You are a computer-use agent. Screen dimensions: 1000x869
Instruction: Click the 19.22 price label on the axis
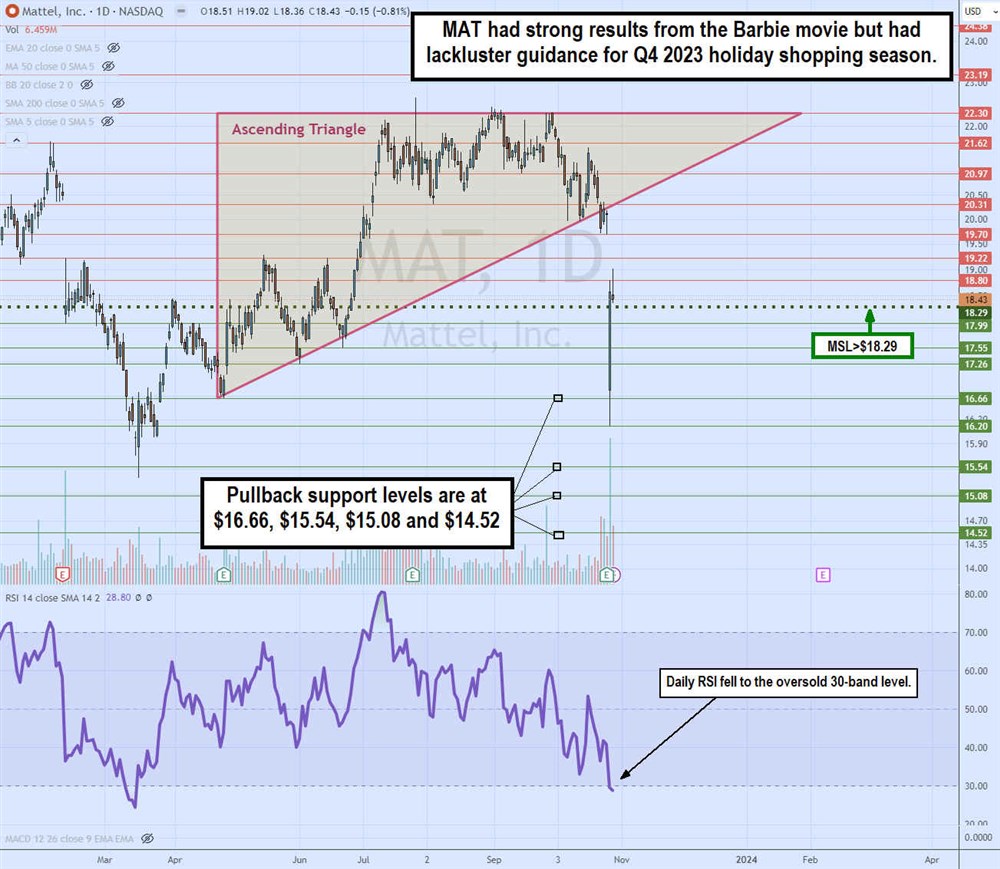pyautogui.click(x=976, y=258)
